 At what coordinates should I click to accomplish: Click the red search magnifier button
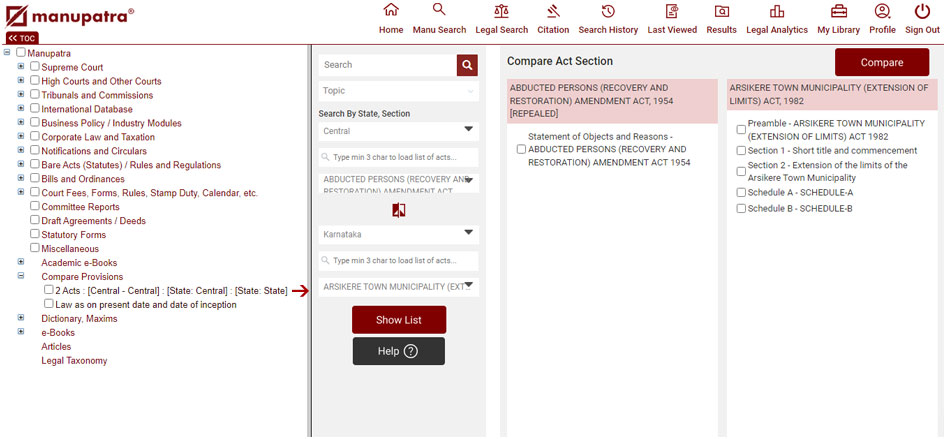point(467,65)
